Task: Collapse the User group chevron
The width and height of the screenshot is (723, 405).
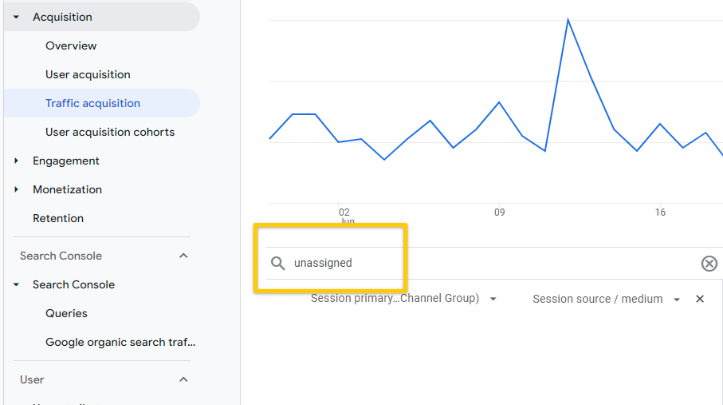Action: click(184, 380)
